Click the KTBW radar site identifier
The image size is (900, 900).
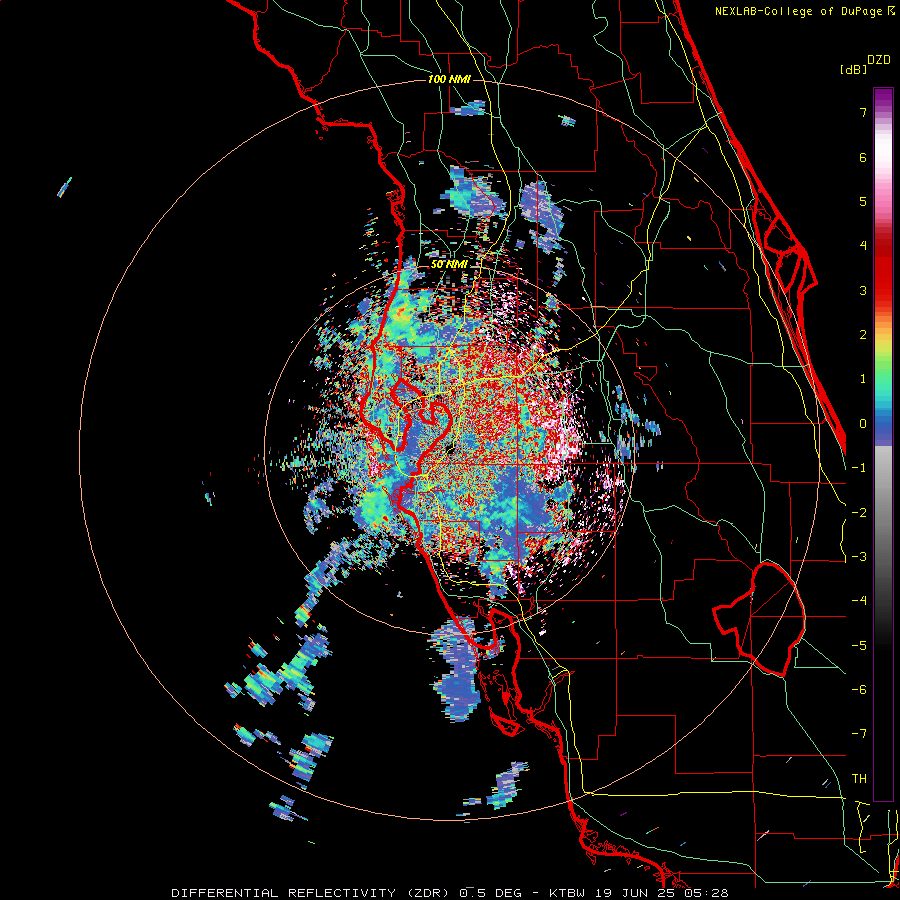[x=568, y=893]
